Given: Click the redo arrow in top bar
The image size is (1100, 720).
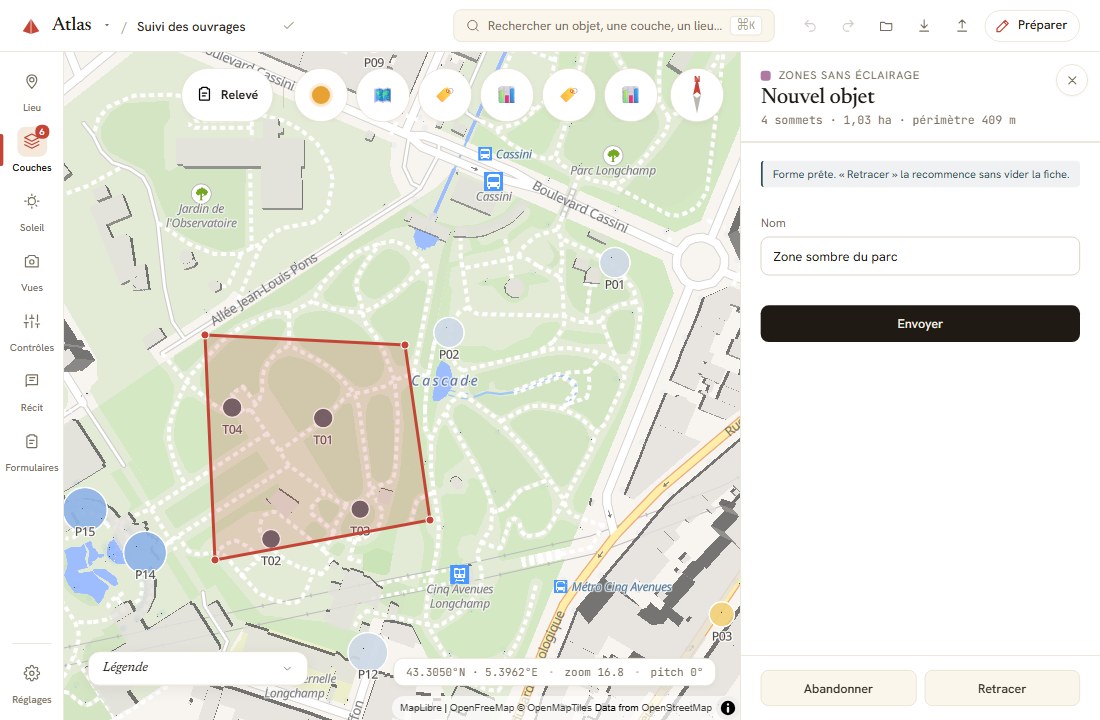Looking at the screenshot, I should [848, 26].
